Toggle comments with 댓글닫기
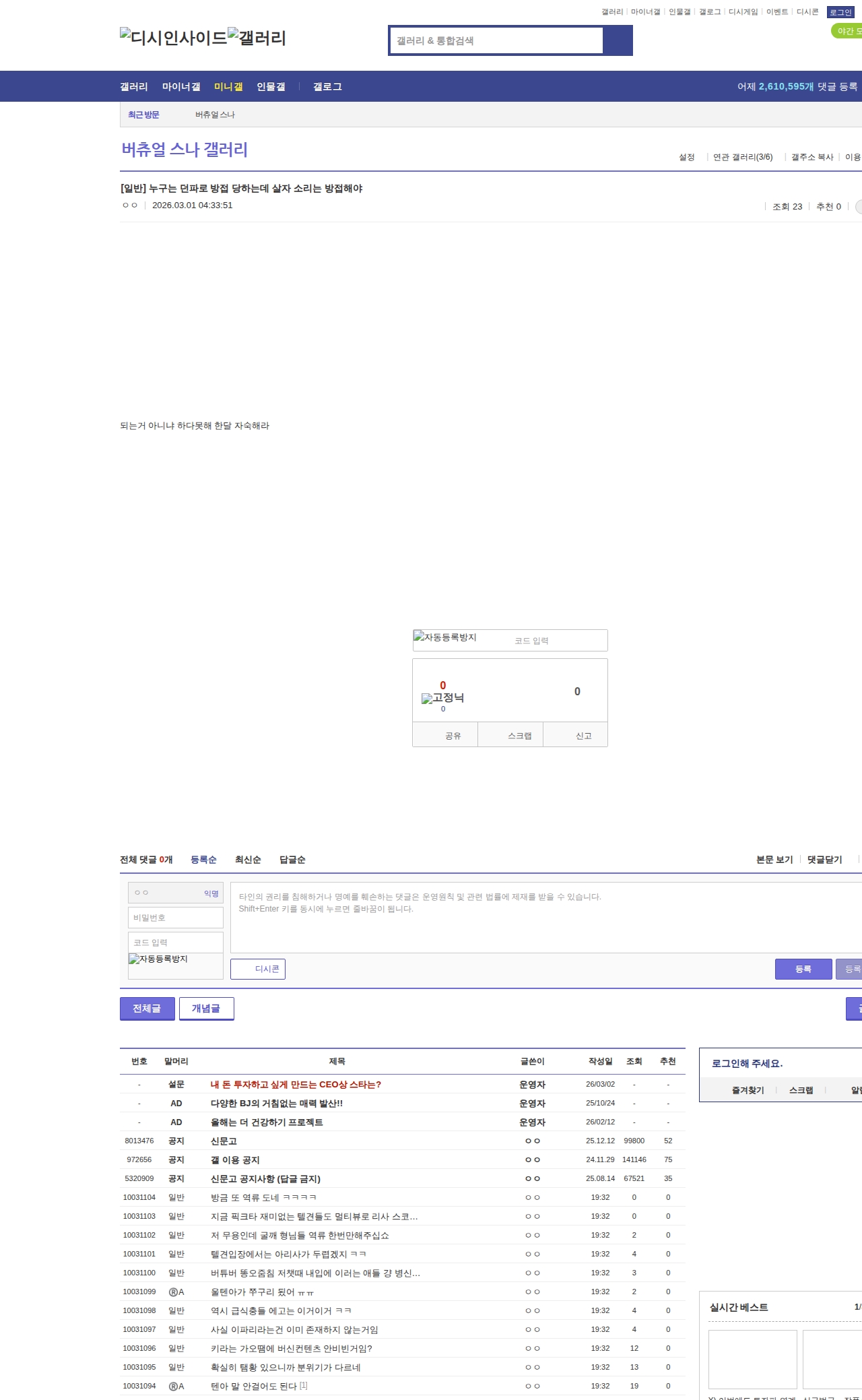Screen dimensions: 862x1400 [824, 860]
